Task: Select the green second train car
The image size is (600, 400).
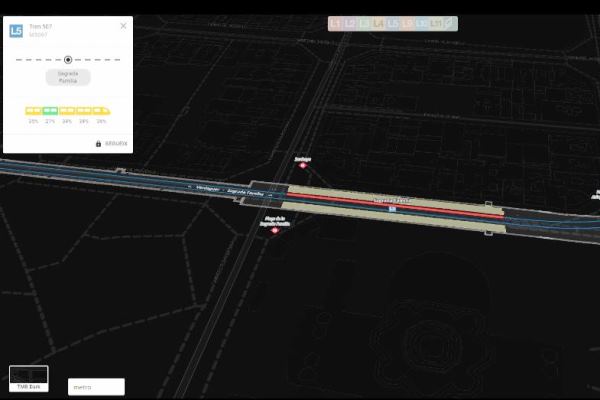Action: tap(50, 110)
